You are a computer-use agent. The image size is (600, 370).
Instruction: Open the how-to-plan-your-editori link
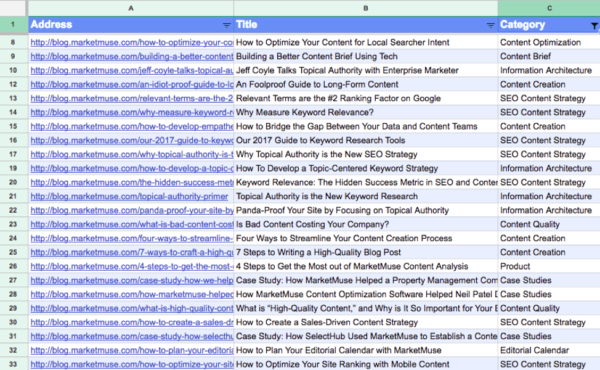[x=132, y=350]
